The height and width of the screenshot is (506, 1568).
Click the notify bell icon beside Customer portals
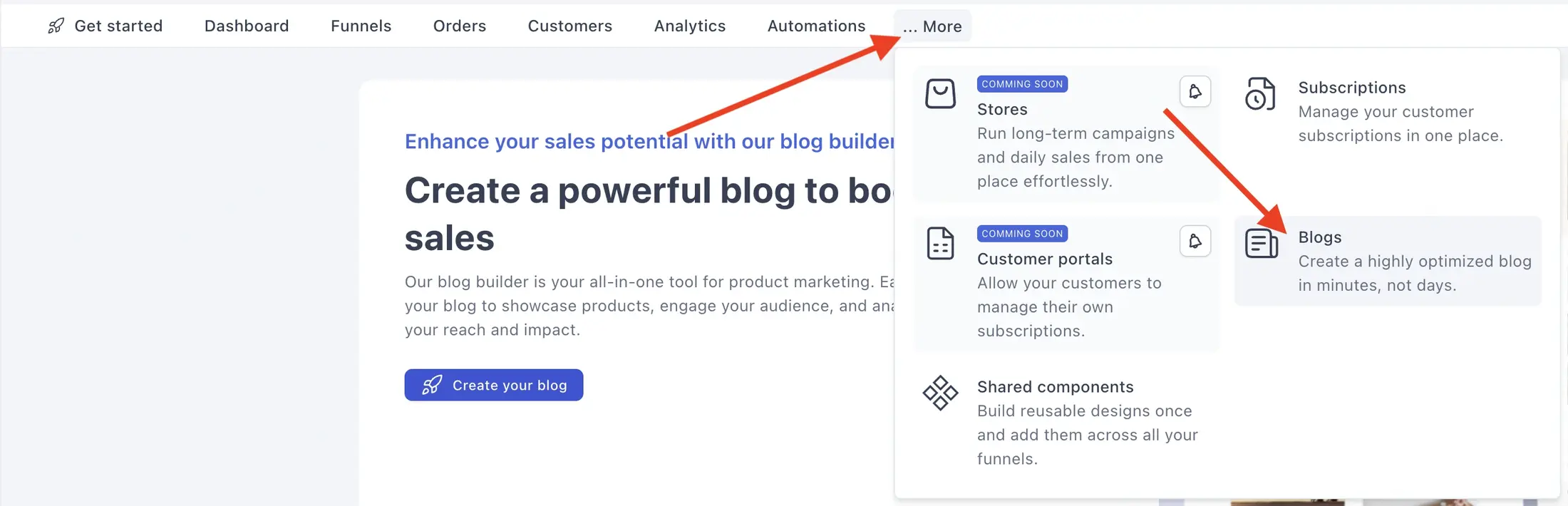[1195, 241]
